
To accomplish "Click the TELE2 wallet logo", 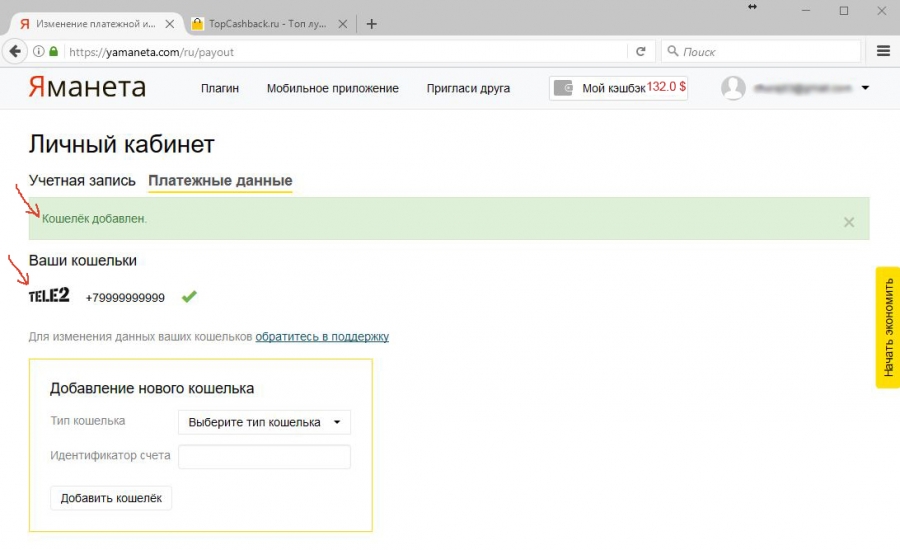I will pyautogui.click(x=49, y=296).
